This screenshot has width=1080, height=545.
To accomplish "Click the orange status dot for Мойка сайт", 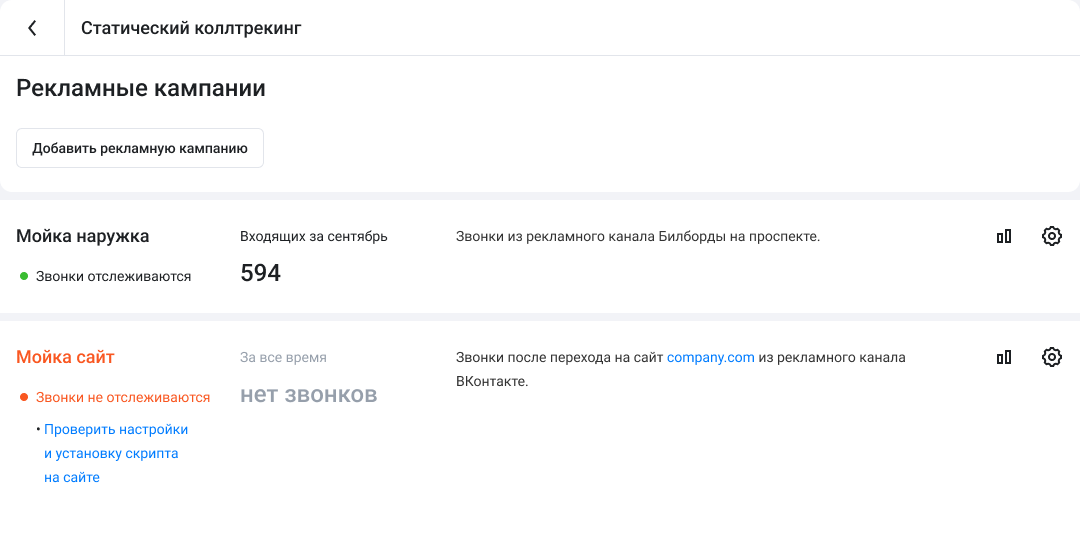I will coord(24,397).
